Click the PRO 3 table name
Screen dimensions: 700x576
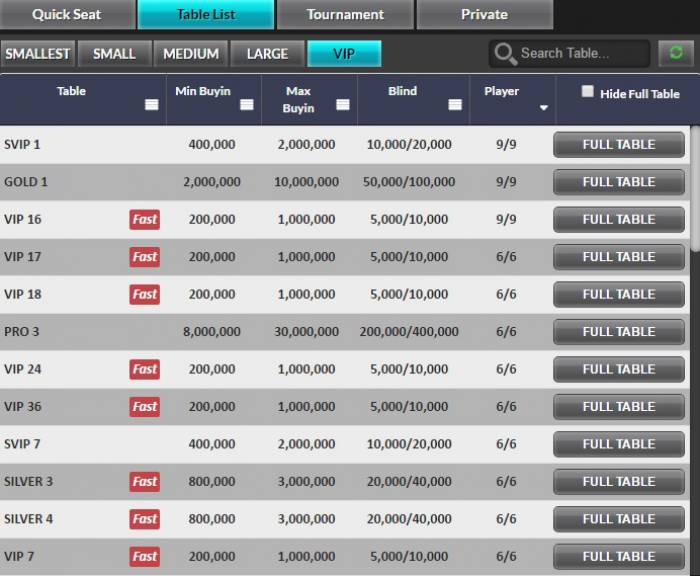click(x=21, y=332)
